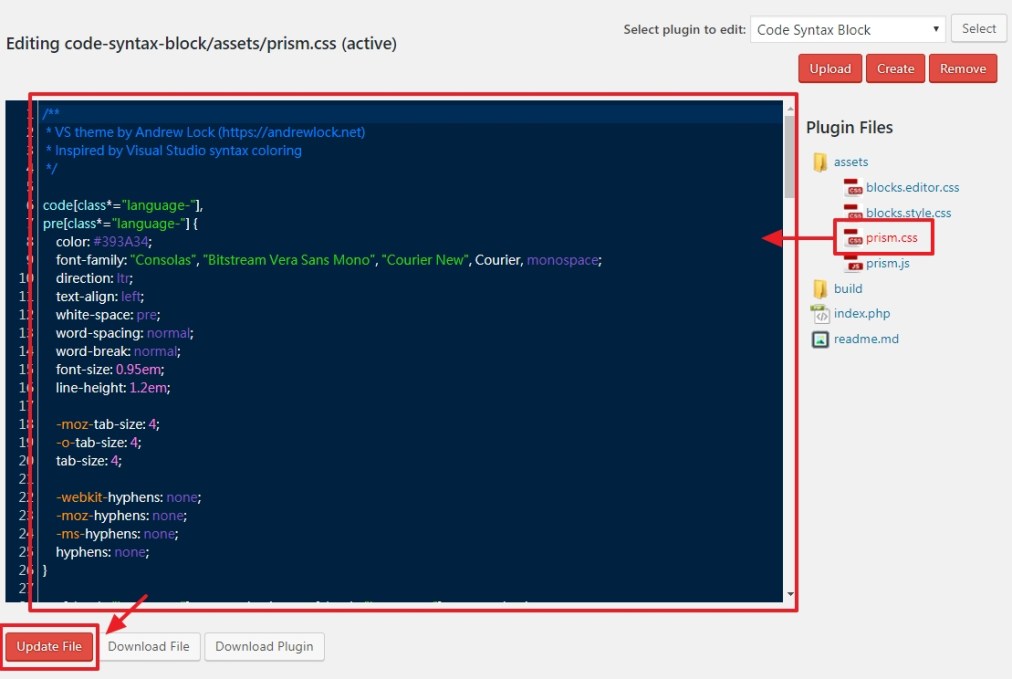The image size is (1012, 679).
Task: Click the '-ms-hyphens: none;' code line
Action: point(117,534)
